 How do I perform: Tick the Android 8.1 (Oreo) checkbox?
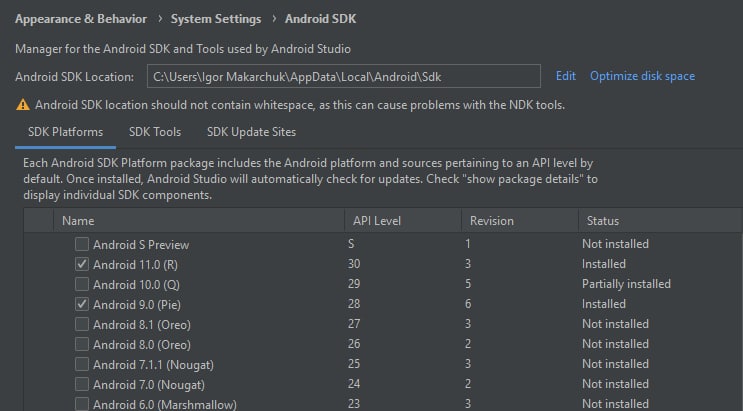tap(82, 324)
